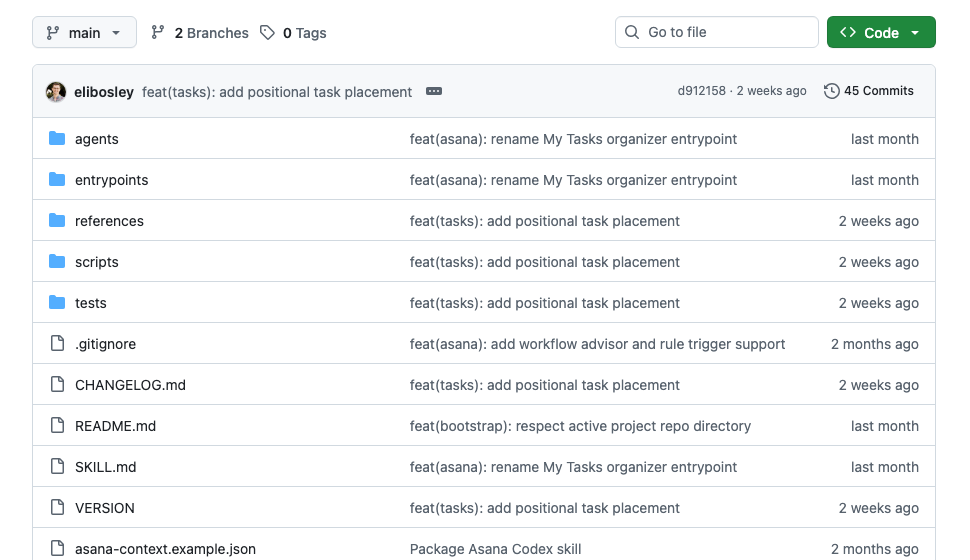Click the SKILL.md file icon

57,466
